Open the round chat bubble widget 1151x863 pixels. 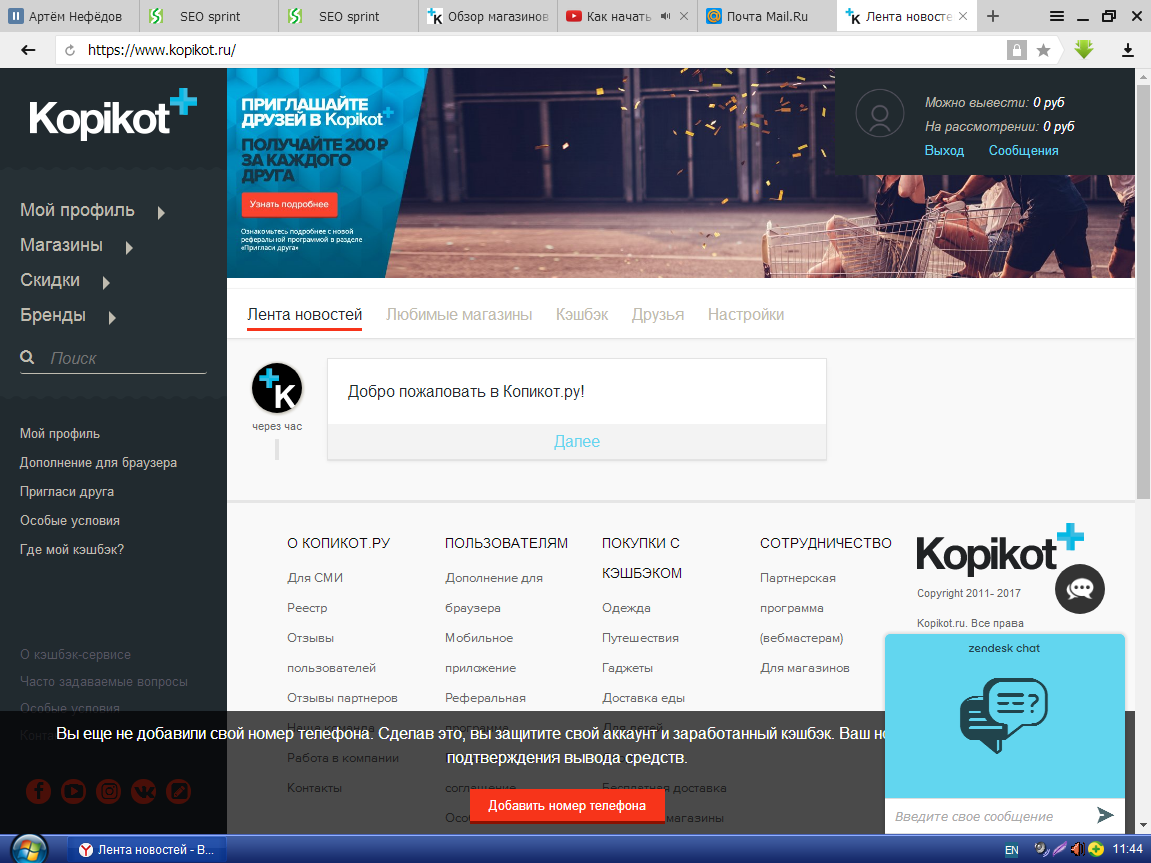1080,589
